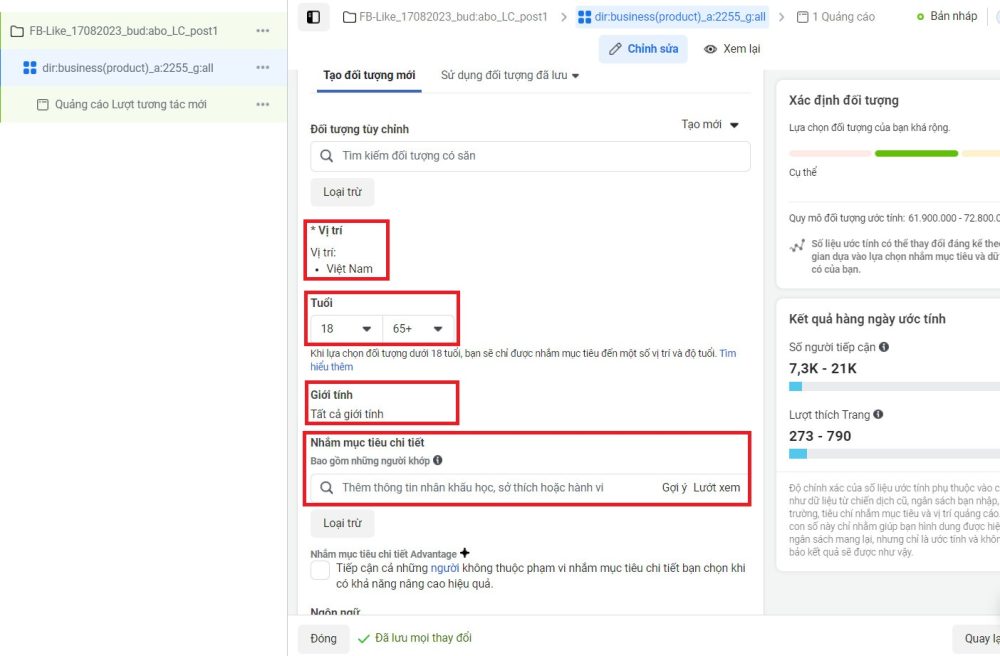Image resolution: width=1000 pixels, height=656 pixels.
Task: Click the folder icon in breadcrumb campaign name
Action: 349,17
